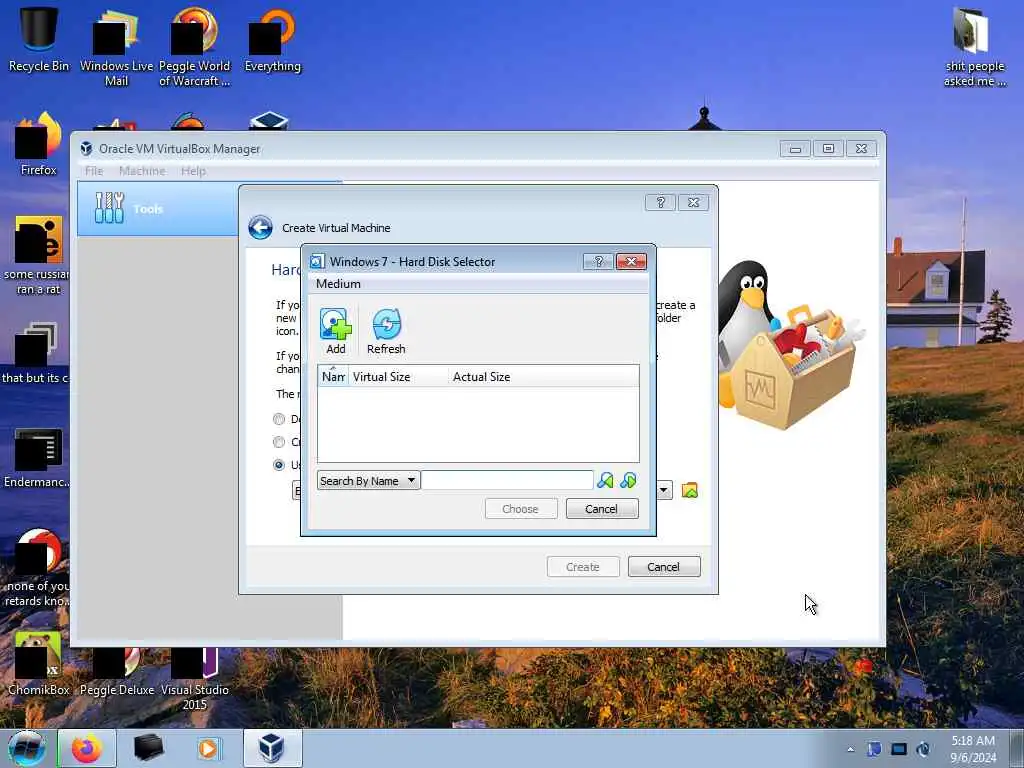Select the ChomikBox desktop shortcut
The width and height of the screenshot is (1024, 768).
[39, 664]
